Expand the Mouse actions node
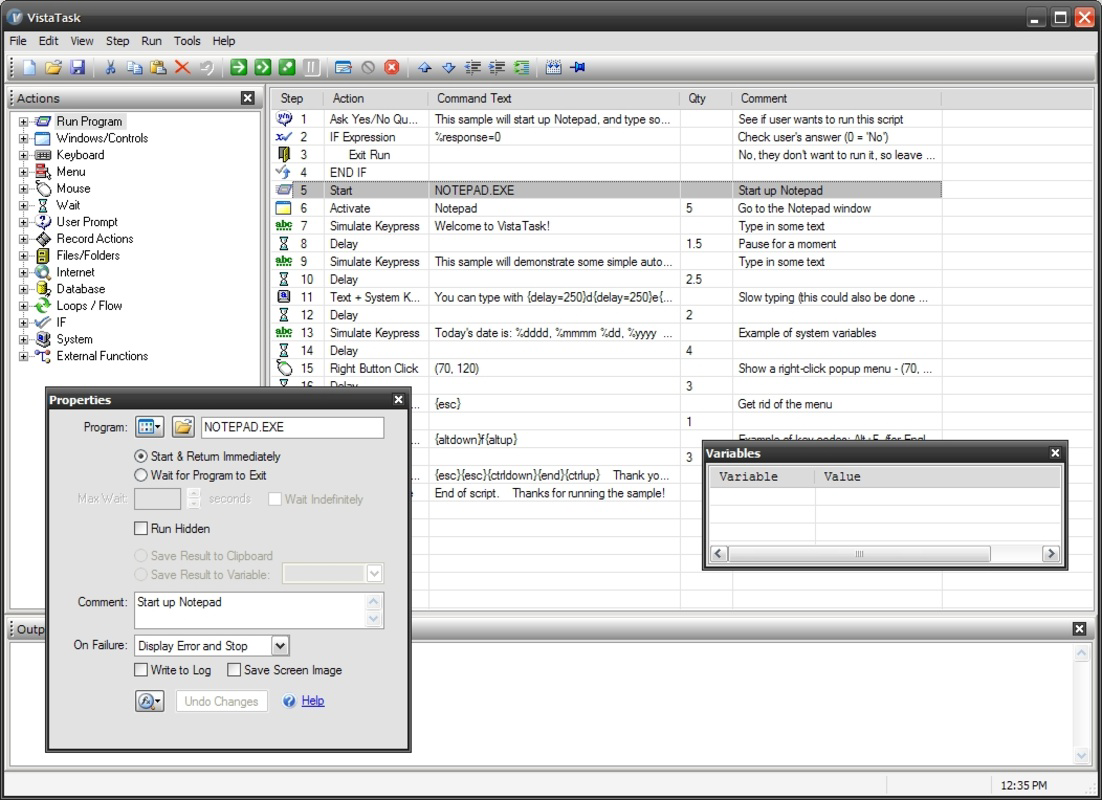1102x800 pixels. [23, 188]
